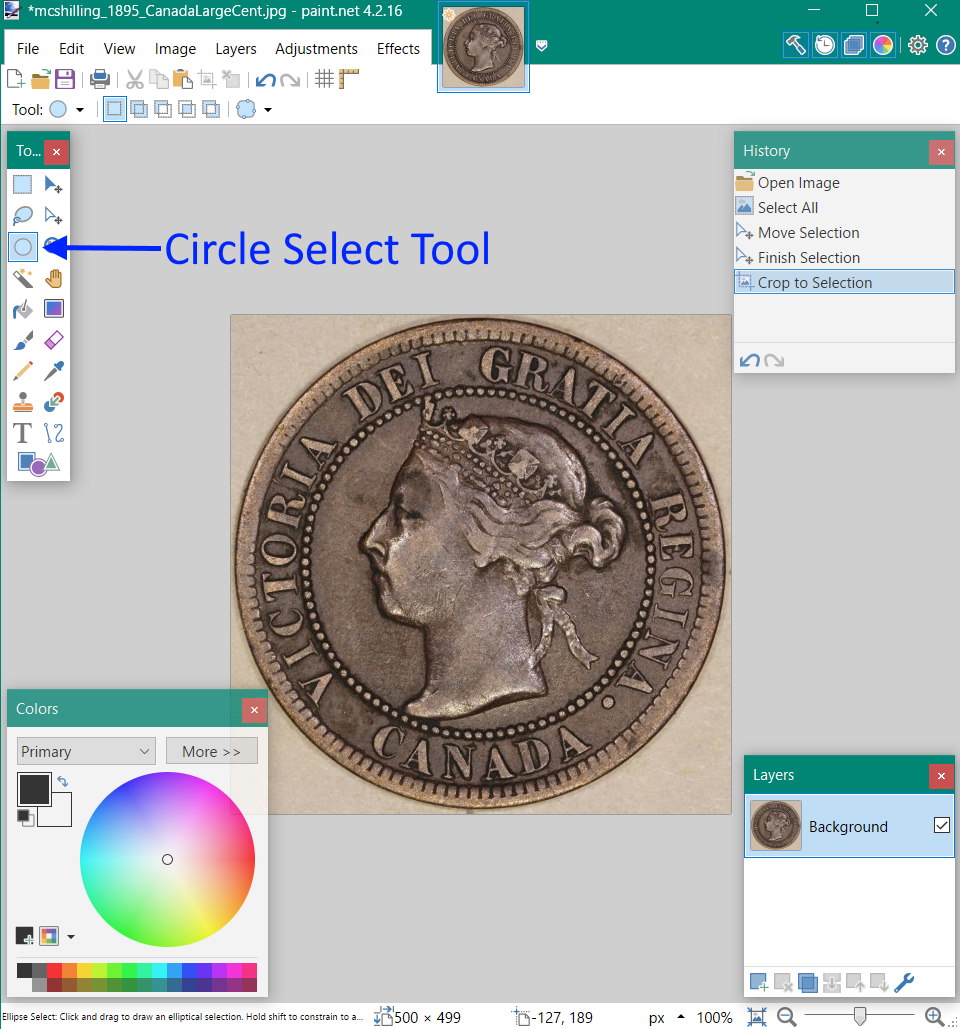Select the Rectangle Select tool

[x=22, y=184]
